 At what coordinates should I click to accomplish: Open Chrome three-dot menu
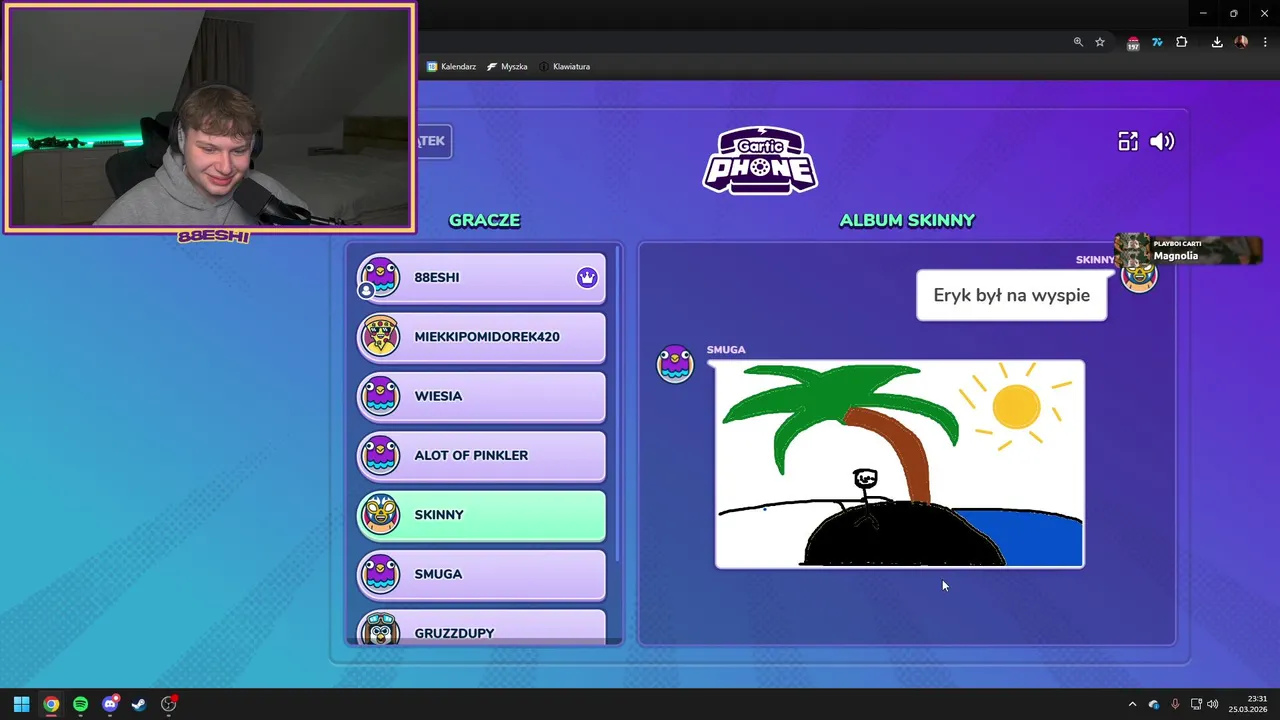pyautogui.click(x=1265, y=42)
